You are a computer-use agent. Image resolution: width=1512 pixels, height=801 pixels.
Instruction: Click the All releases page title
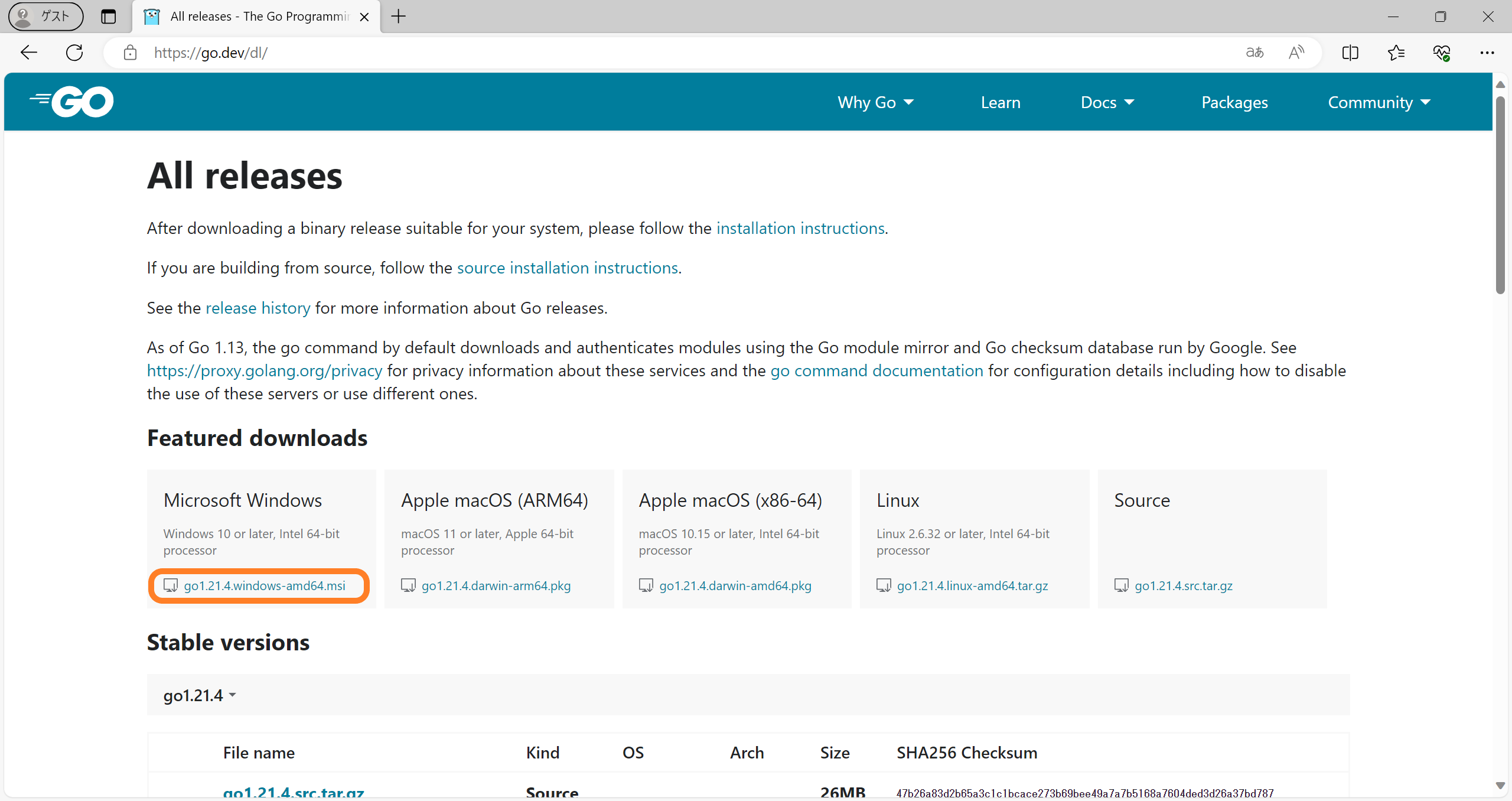(245, 176)
